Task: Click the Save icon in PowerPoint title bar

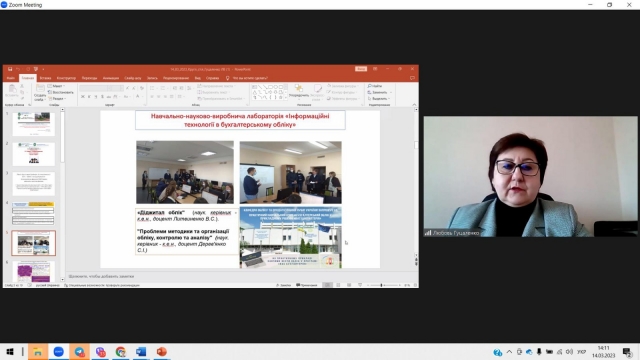Action: click(10, 69)
